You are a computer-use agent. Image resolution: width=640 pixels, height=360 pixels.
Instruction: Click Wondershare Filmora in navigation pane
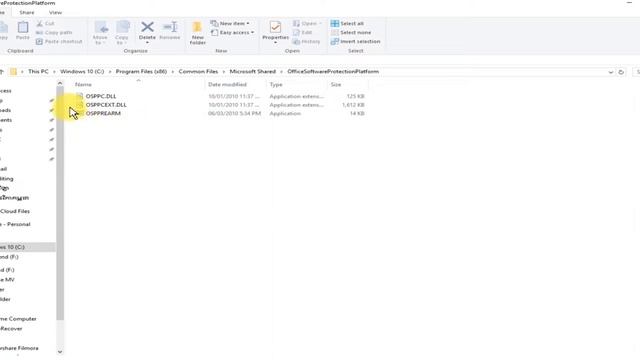(19, 348)
